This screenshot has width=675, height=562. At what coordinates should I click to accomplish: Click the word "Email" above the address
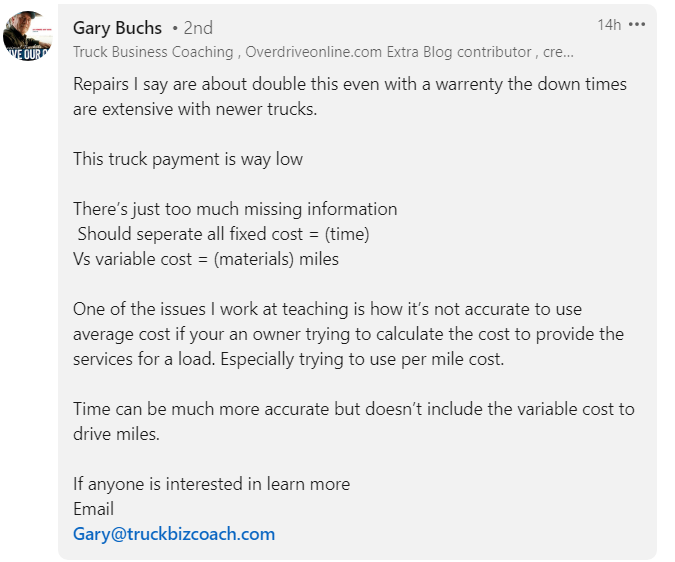coord(94,509)
